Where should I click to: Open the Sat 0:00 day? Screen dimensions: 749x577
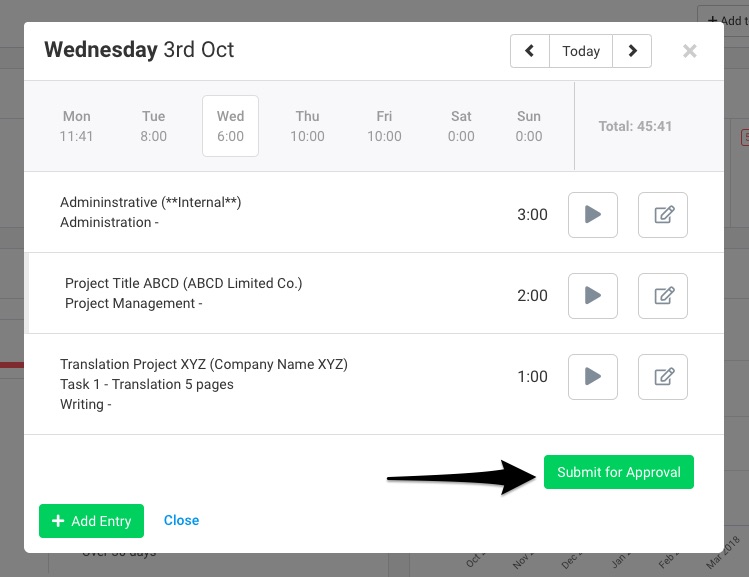point(461,126)
